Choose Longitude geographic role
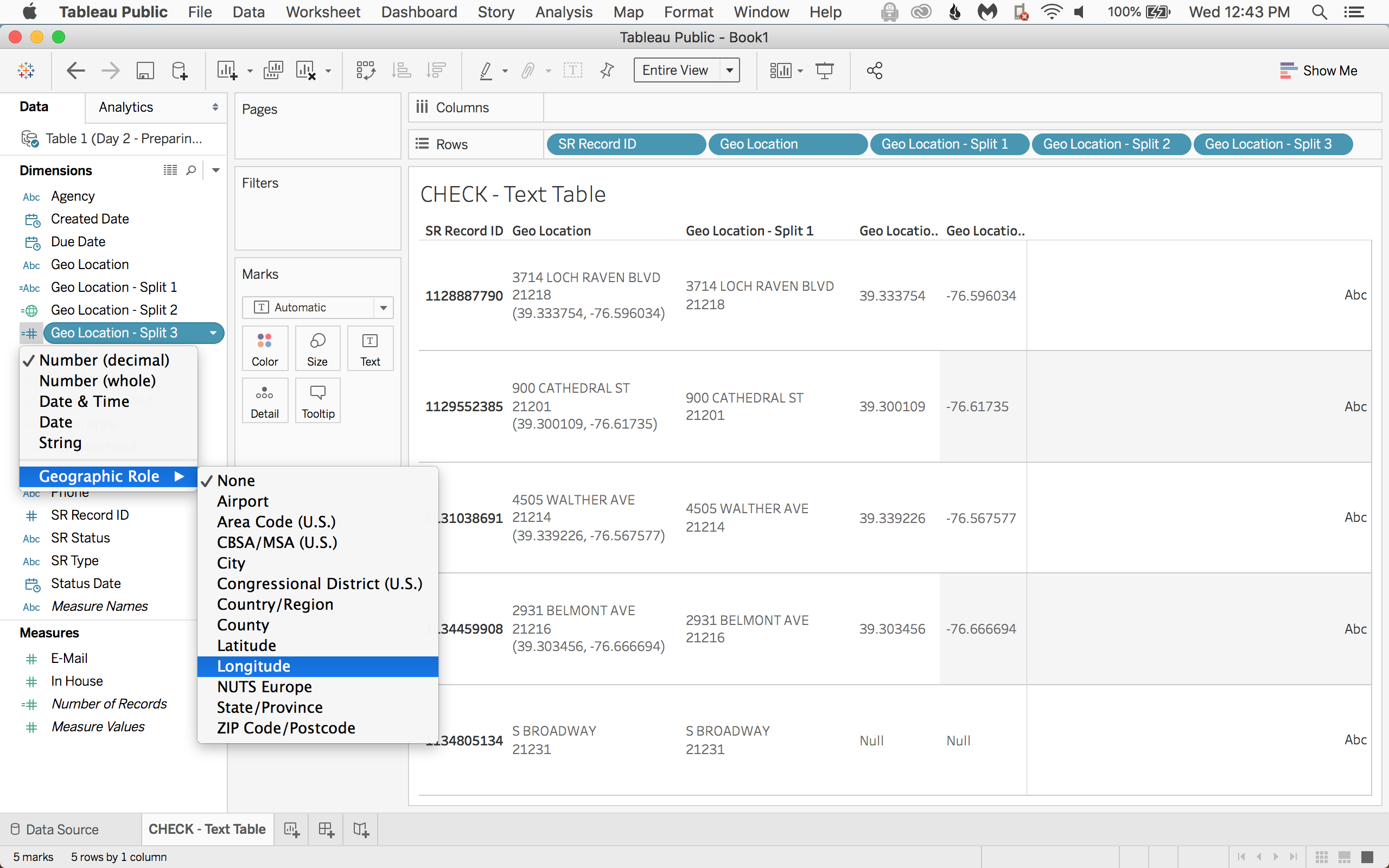 pyautogui.click(x=318, y=667)
